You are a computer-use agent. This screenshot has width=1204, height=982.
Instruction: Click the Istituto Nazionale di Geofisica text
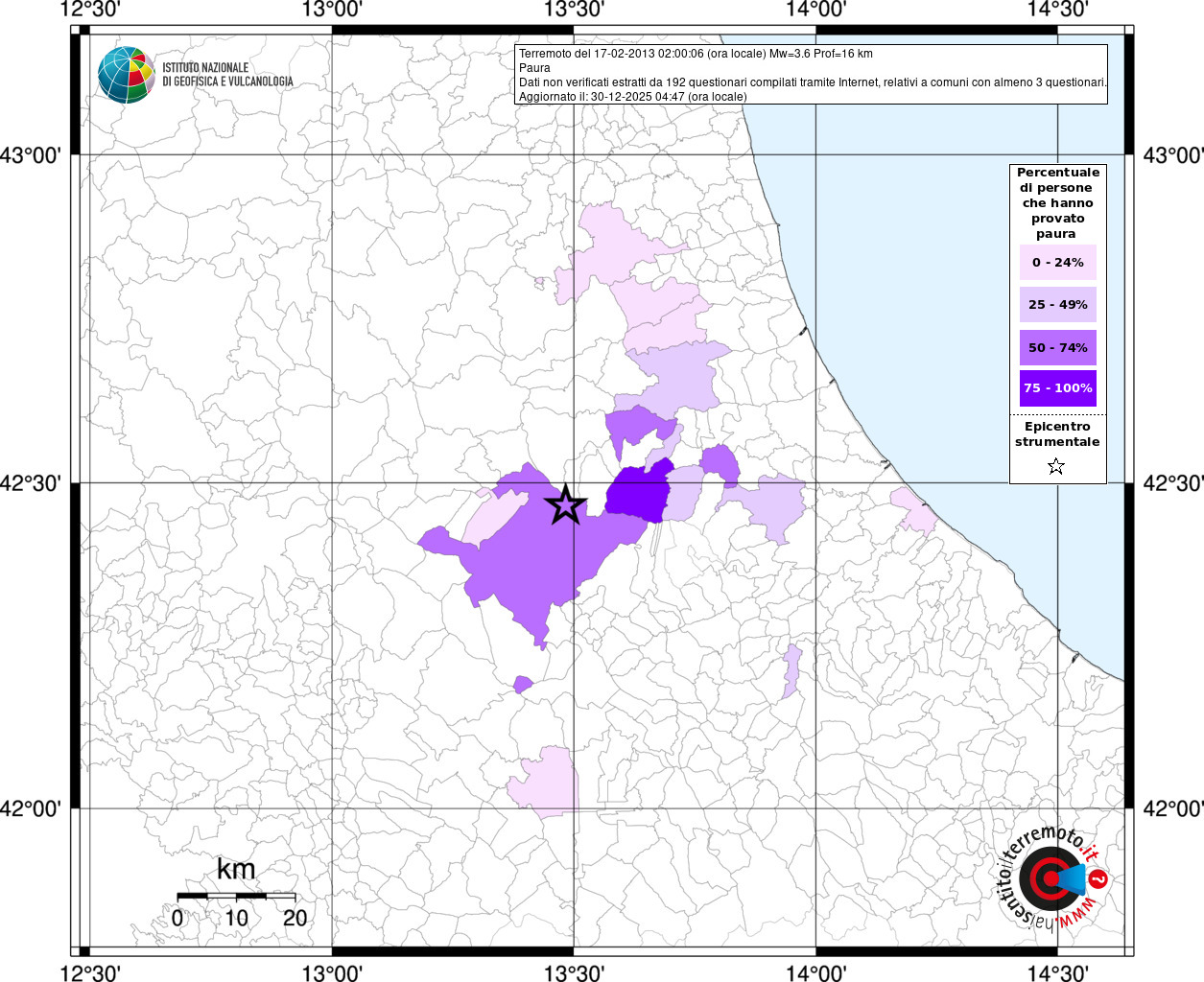coord(227,75)
